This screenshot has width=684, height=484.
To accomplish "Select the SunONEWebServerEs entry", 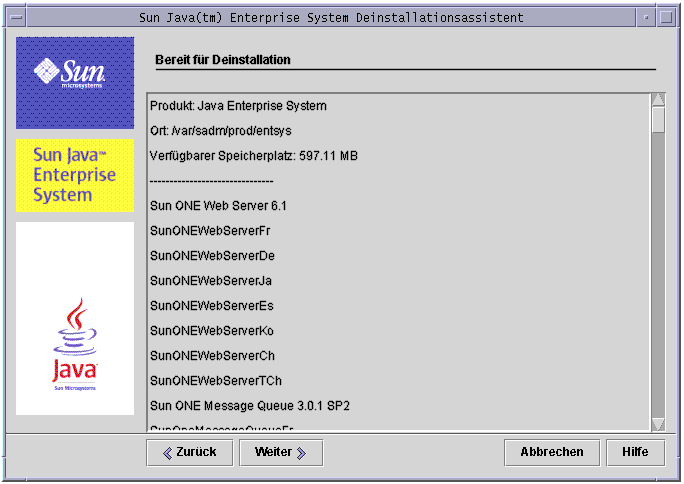I will (212, 306).
